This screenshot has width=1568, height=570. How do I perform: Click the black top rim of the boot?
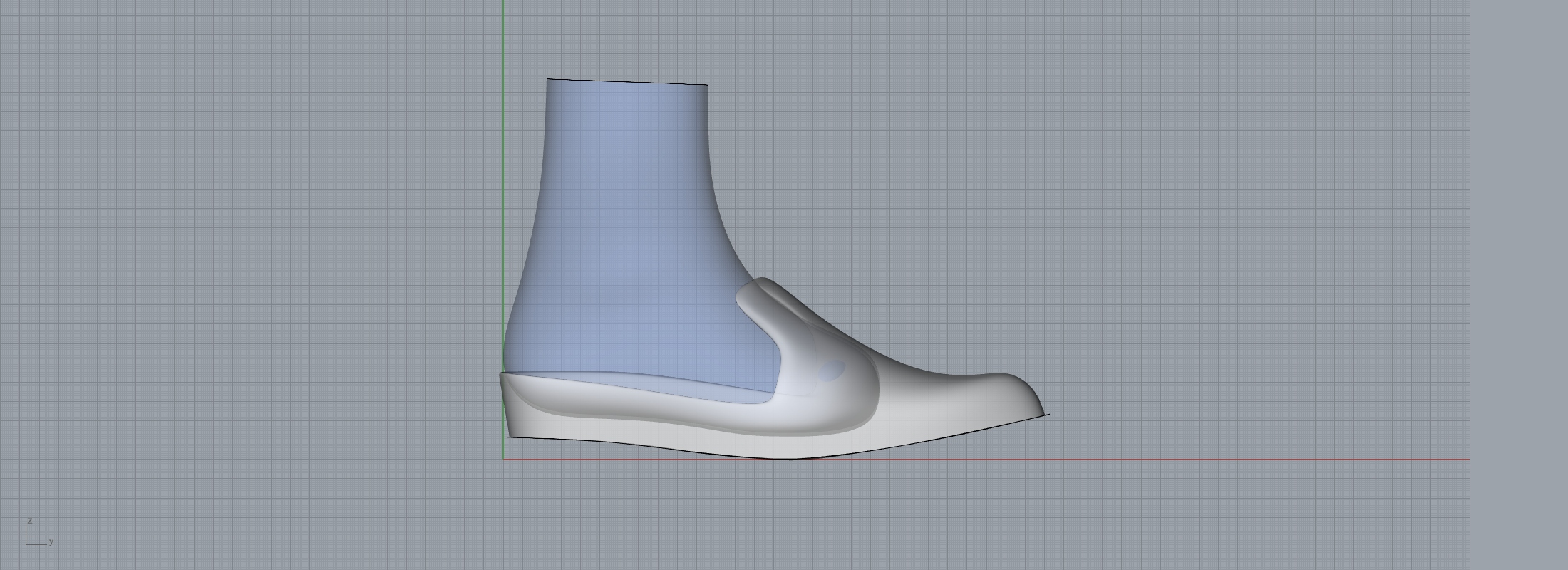click(x=627, y=82)
